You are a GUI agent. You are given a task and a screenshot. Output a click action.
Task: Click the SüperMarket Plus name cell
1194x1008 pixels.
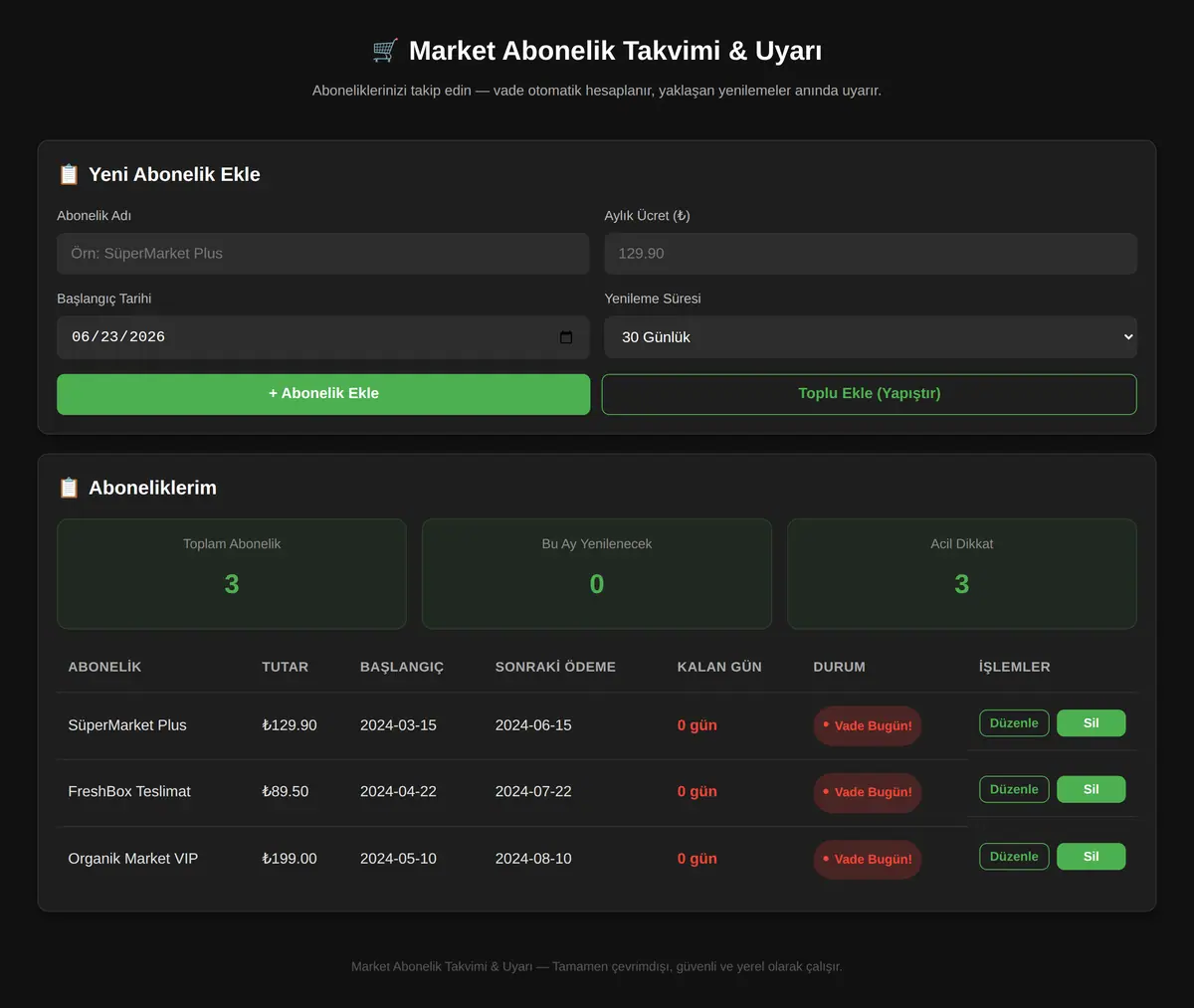(127, 725)
